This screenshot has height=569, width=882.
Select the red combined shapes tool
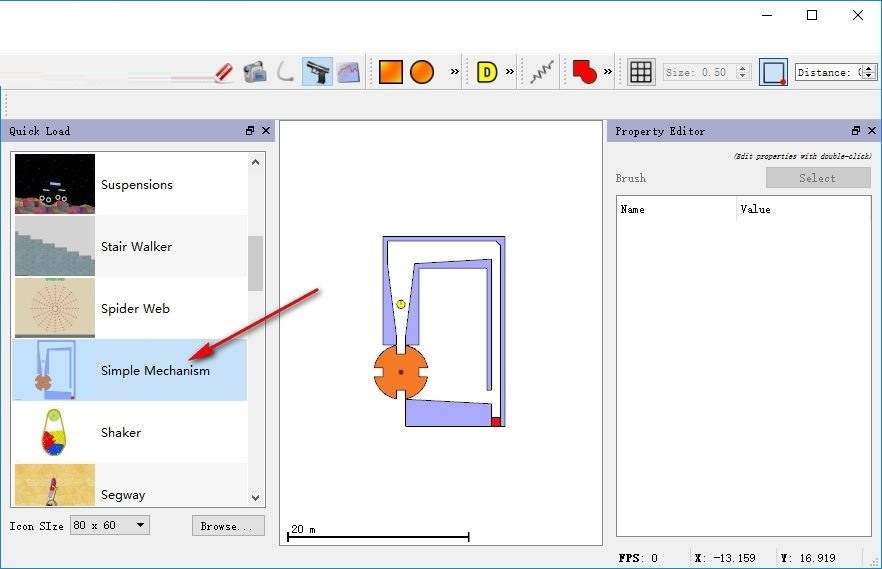click(584, 72)
